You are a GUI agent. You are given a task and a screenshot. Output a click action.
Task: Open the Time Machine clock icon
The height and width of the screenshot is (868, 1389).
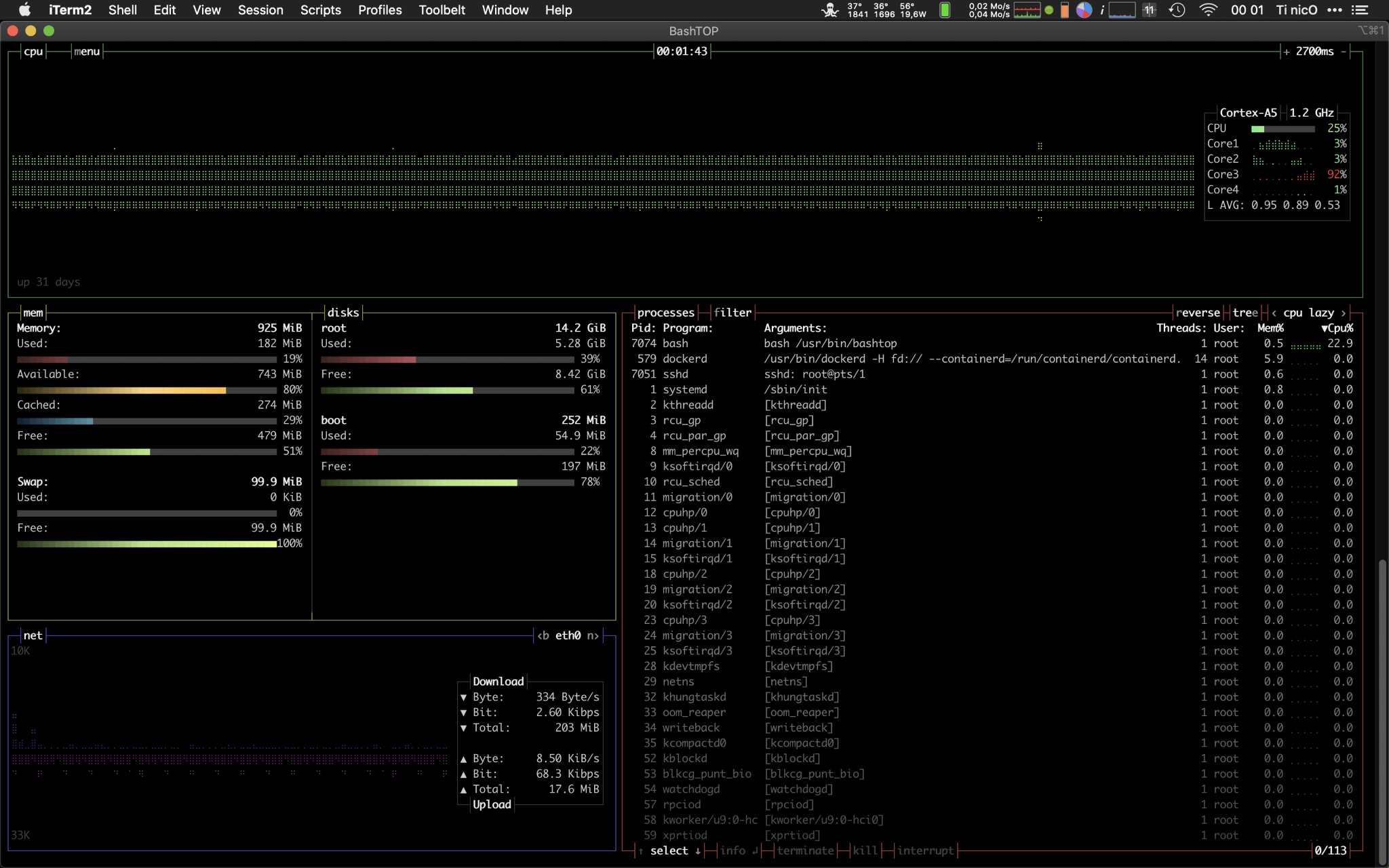click(1177, 9)
